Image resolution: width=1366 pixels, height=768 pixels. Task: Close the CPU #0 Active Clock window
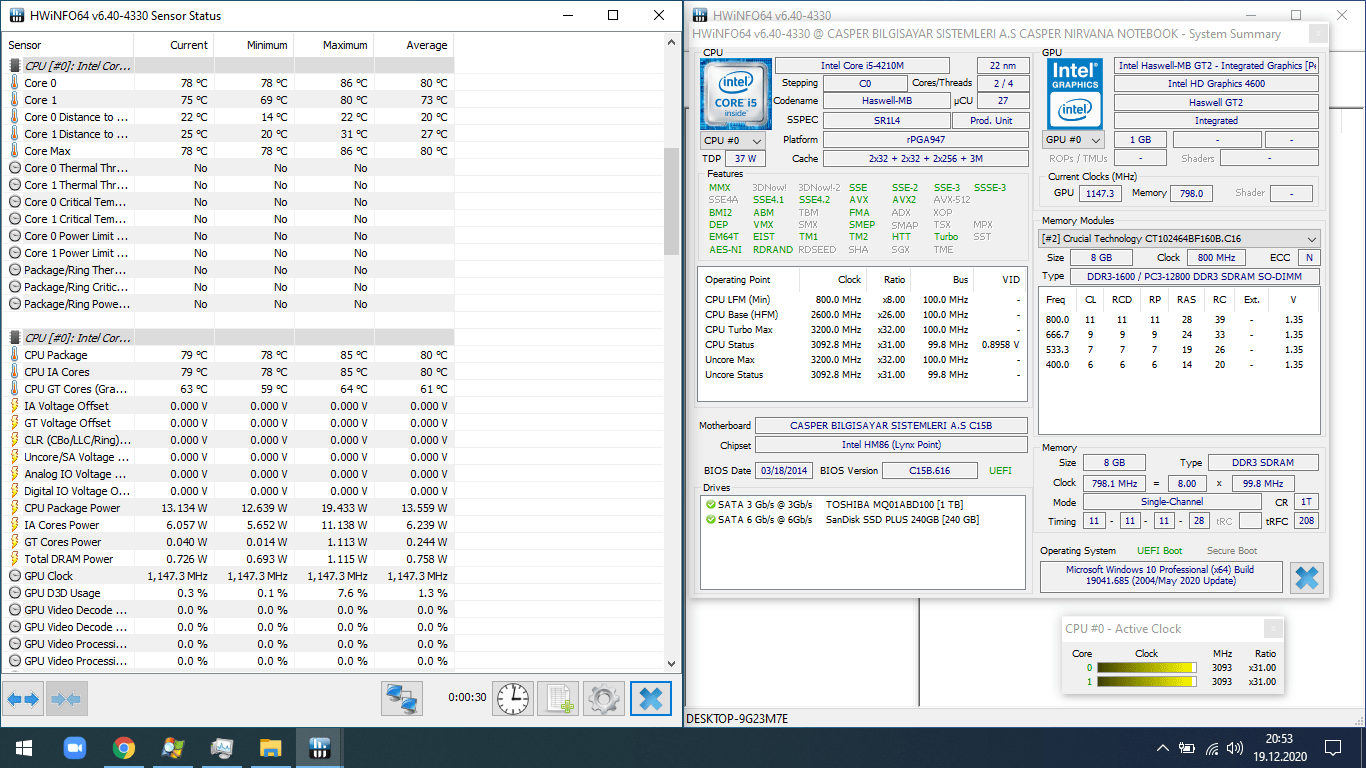pyautogui.click(x=1272, y=628)
